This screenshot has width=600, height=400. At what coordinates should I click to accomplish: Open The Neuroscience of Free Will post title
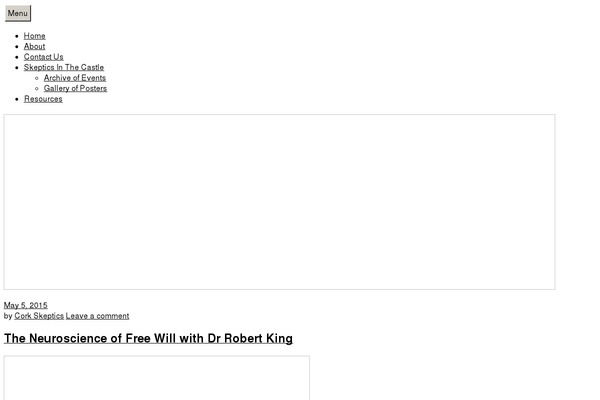click(148, 338)
